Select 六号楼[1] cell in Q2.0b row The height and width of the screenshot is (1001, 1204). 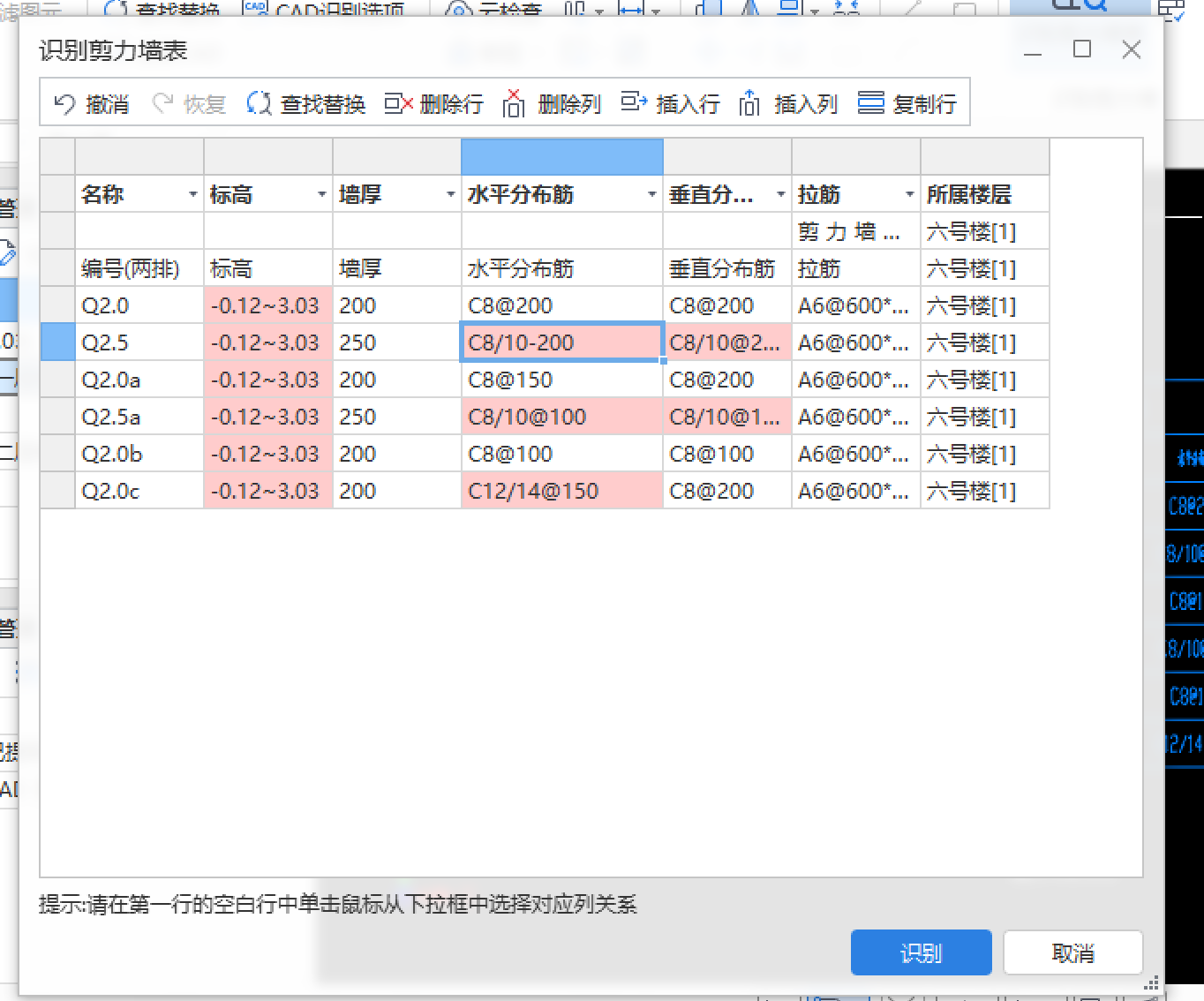[985, 454]
